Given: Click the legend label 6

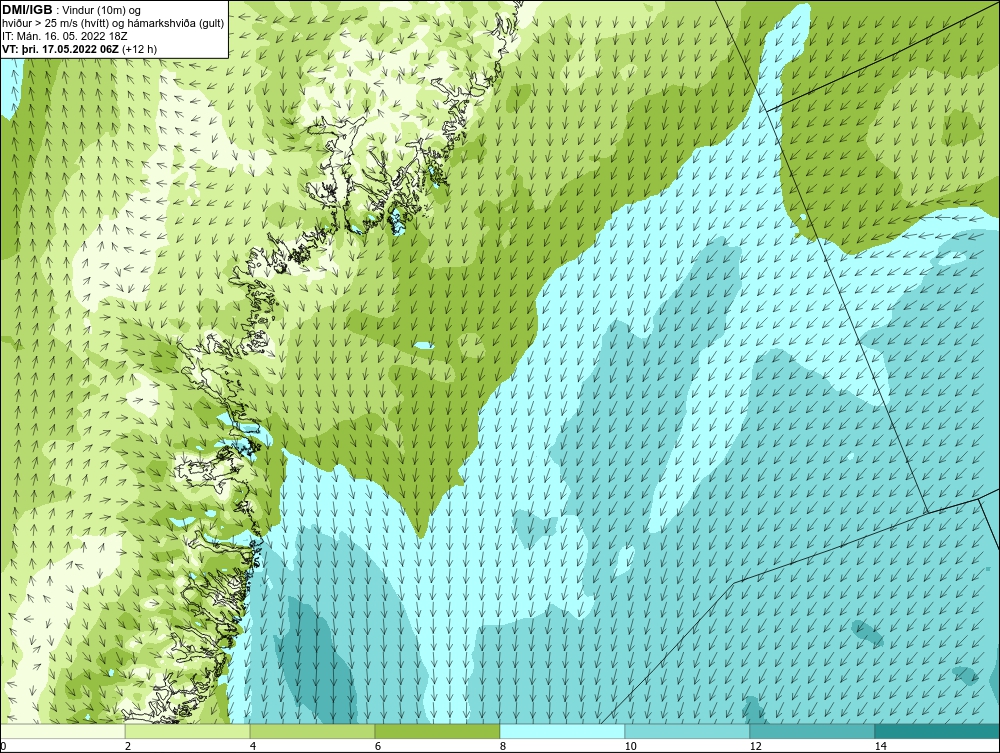Looking at the screenshot, I should click(x=378, y=746).
